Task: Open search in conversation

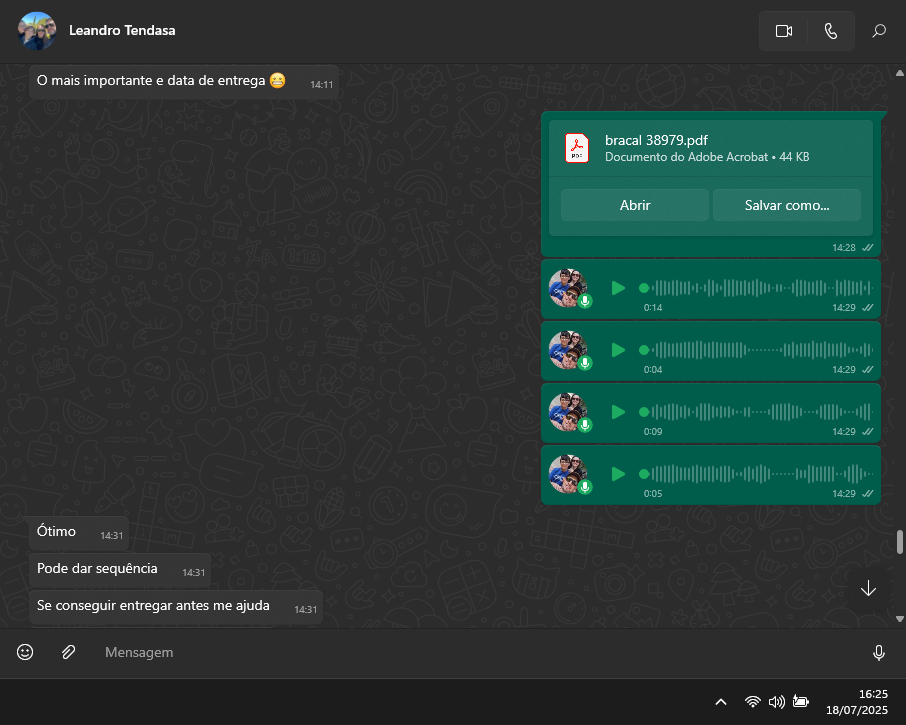Action: 879,31
